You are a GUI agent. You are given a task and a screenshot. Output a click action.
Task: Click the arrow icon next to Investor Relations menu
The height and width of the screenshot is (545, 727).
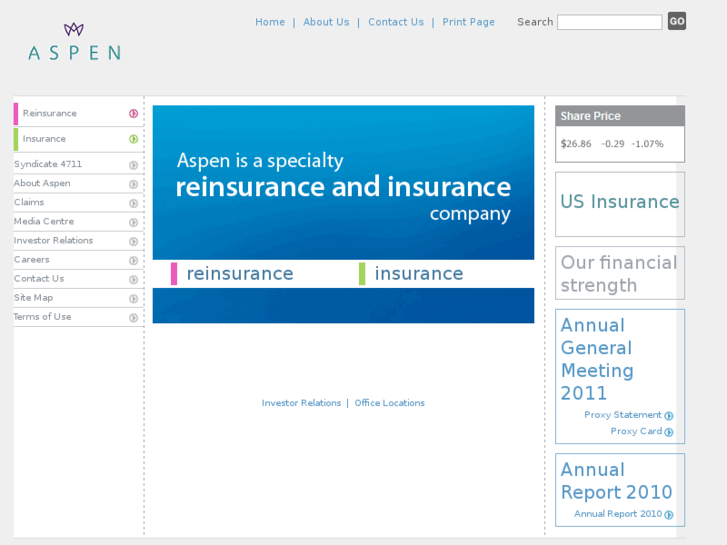[x=134, y=241]
